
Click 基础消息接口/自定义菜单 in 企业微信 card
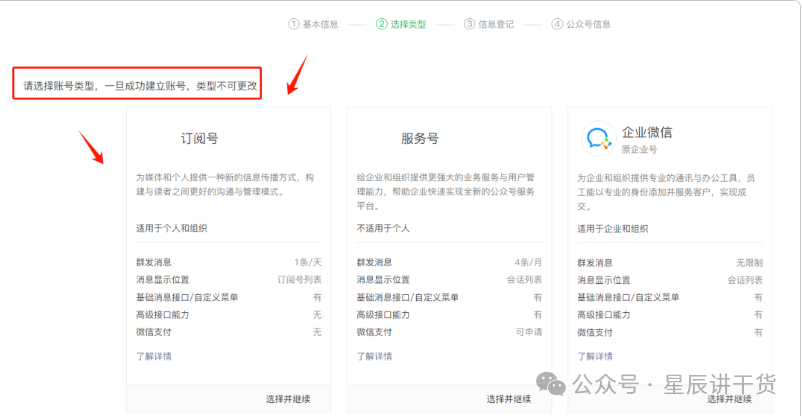[x=628, y=298]
